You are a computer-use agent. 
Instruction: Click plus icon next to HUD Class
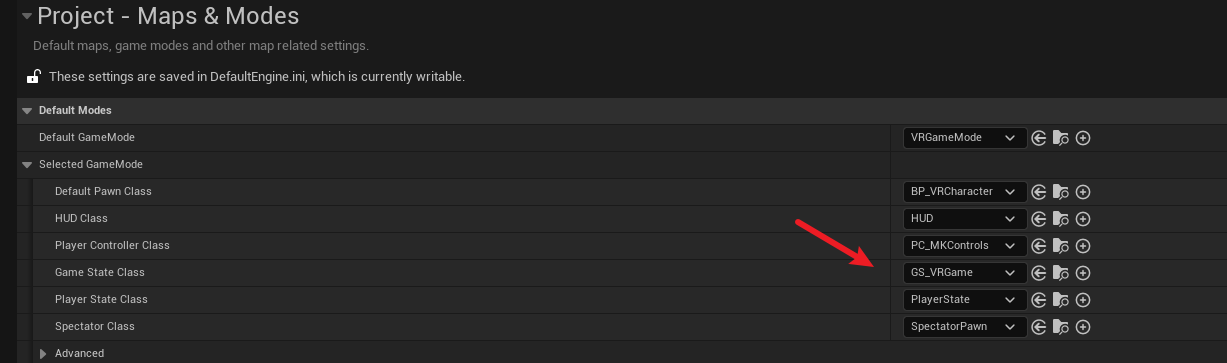[1083, 219]
